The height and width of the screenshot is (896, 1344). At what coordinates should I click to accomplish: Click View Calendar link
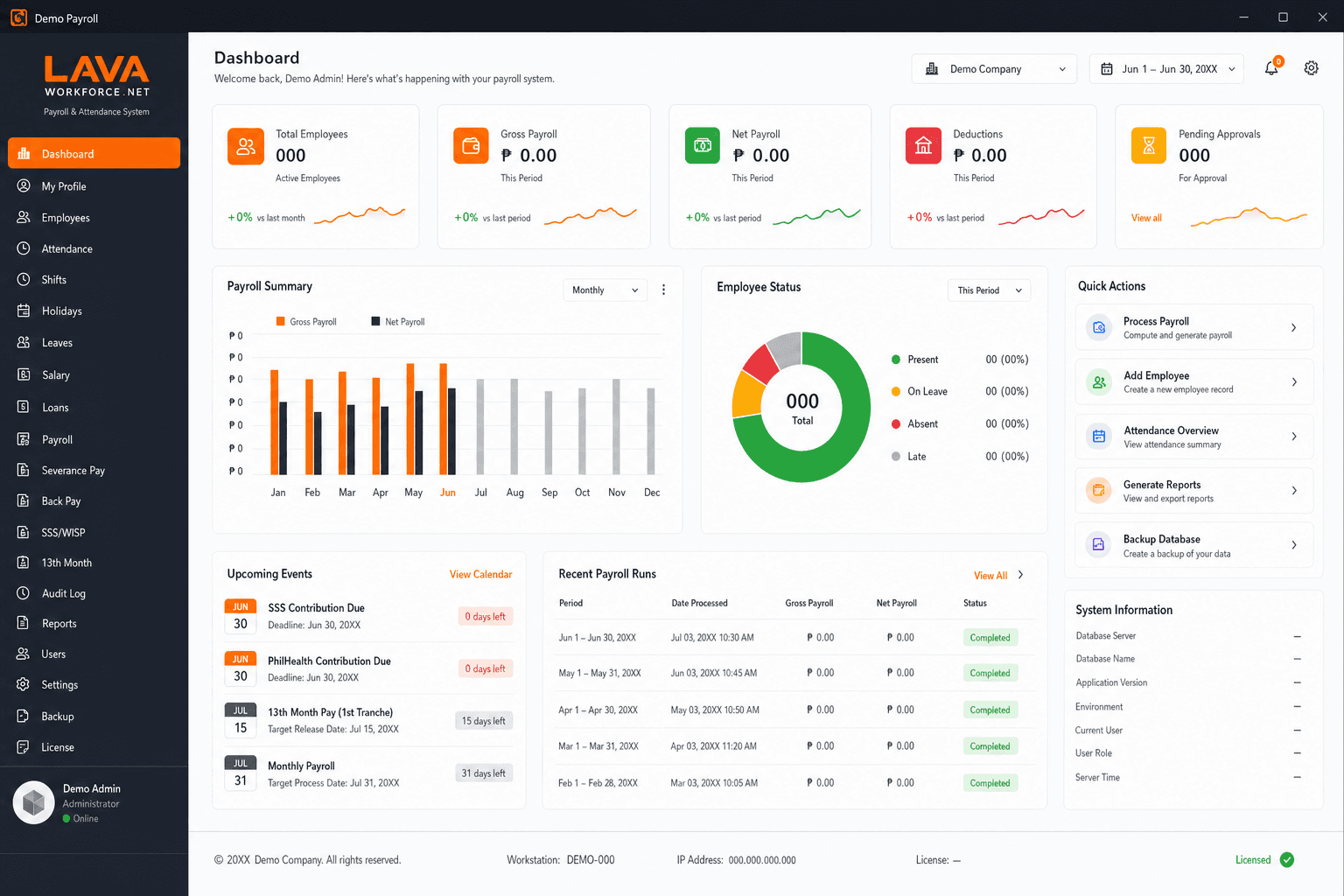coord(480,574)
